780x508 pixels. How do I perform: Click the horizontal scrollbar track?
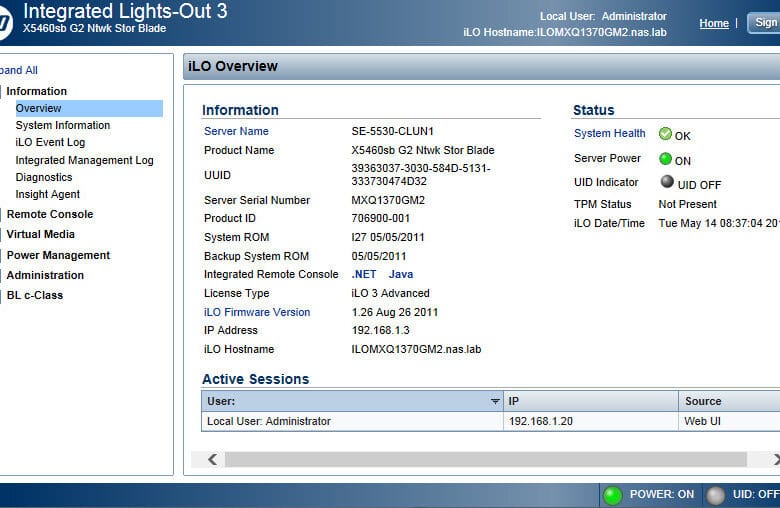(486, 459)
